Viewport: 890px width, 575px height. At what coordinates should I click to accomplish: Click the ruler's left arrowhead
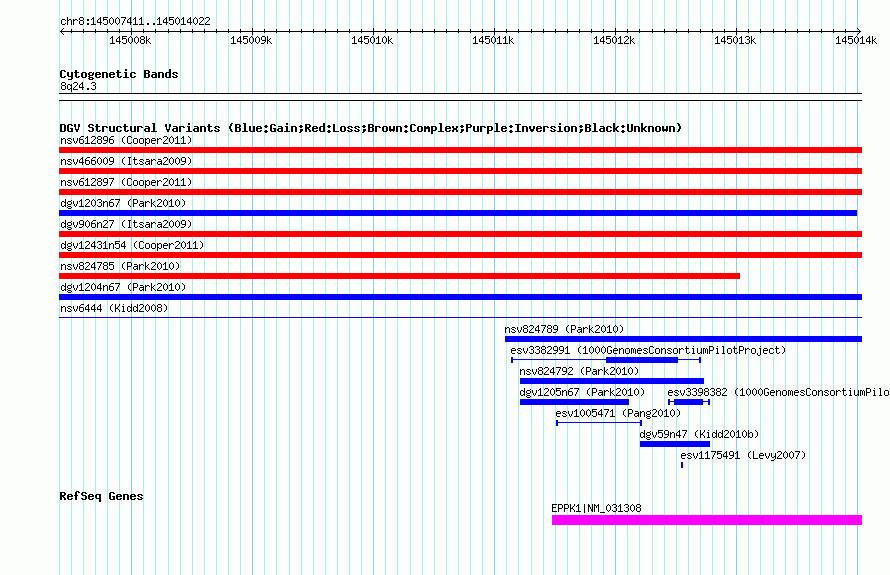click(62, 31)
